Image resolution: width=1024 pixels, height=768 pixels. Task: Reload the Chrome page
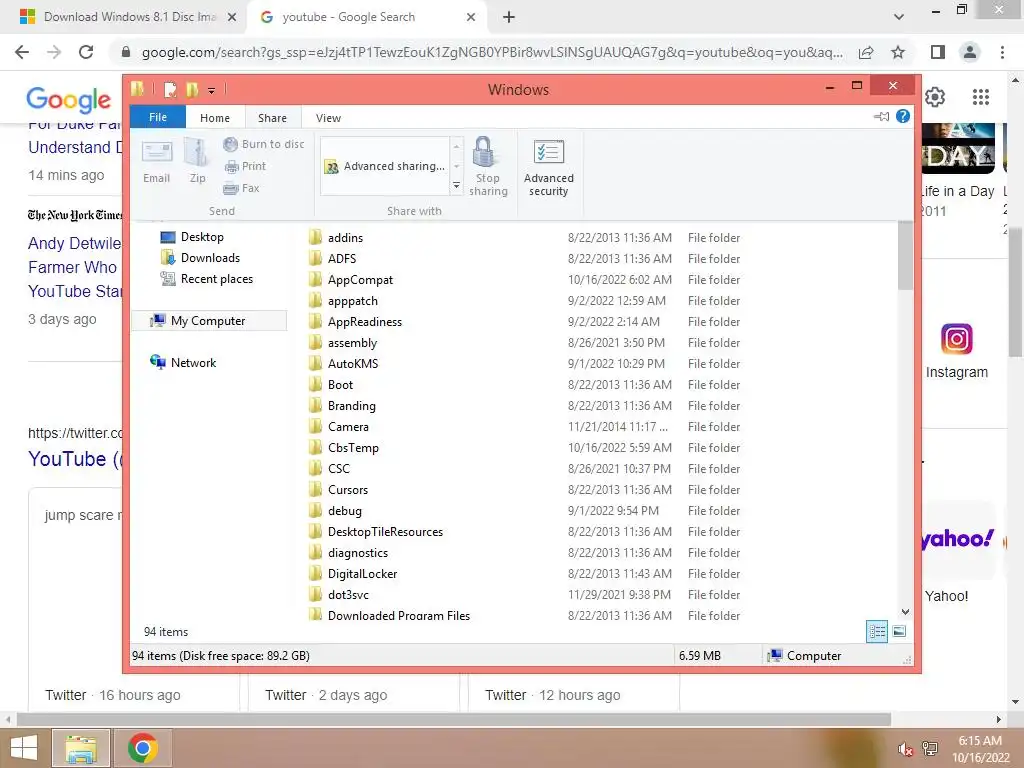[x=86, y=52]
